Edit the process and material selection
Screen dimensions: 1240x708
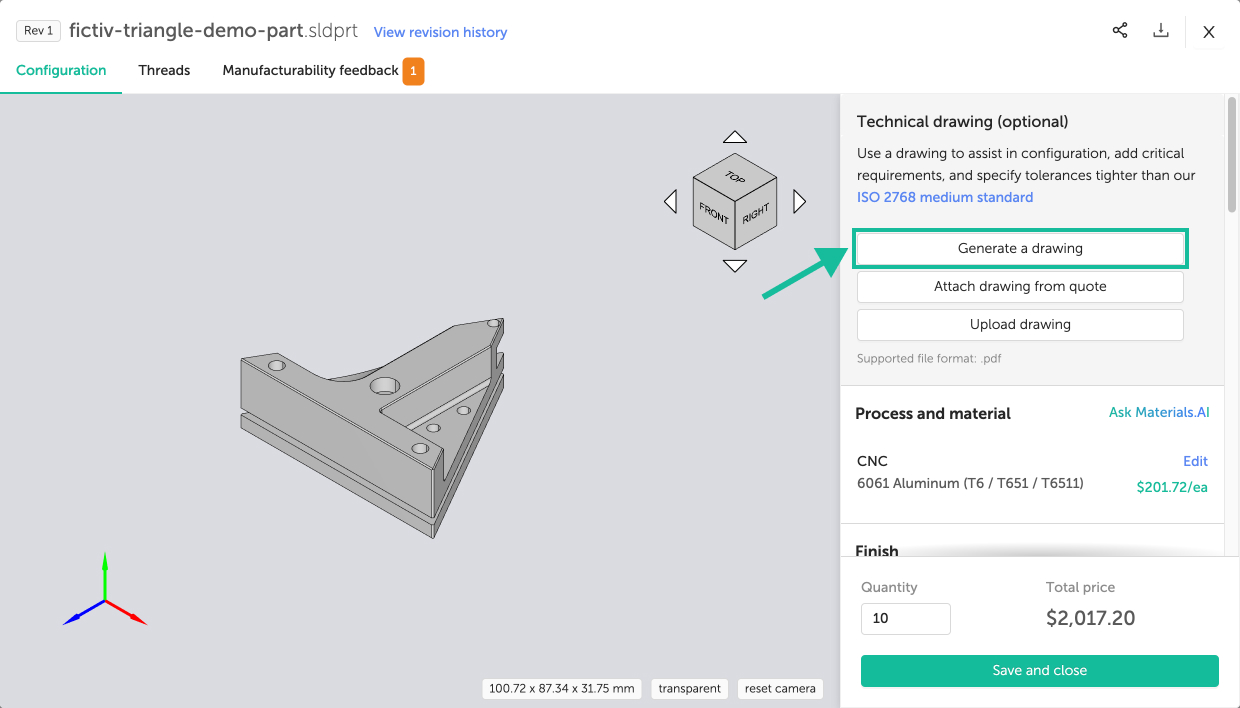(x=1195, y=461)
